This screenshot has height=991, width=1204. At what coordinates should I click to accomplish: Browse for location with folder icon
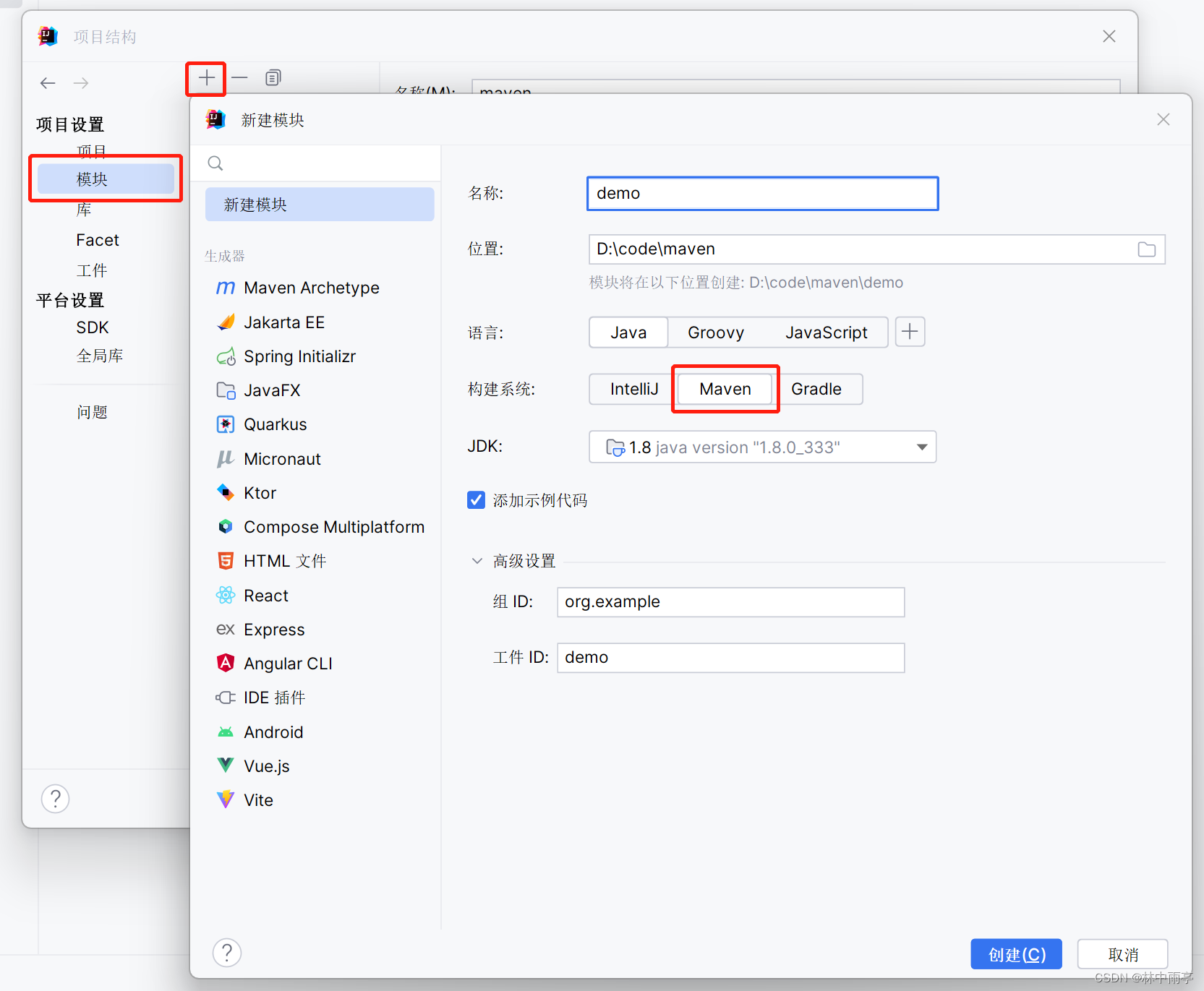[x=1147, y=249]
